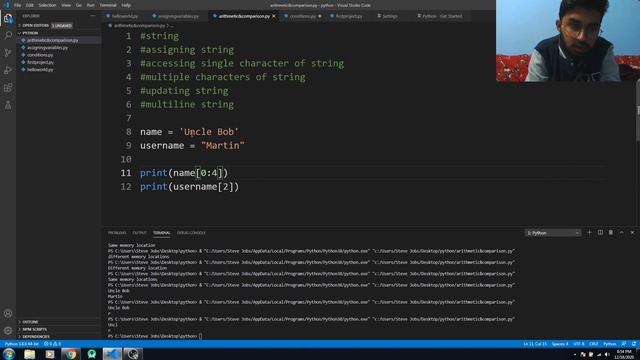Image resolution: width=640 pixels, height=360 pixels.
Task: Click the UTF-8 encoding status item
Action: [x=578, y=344]
